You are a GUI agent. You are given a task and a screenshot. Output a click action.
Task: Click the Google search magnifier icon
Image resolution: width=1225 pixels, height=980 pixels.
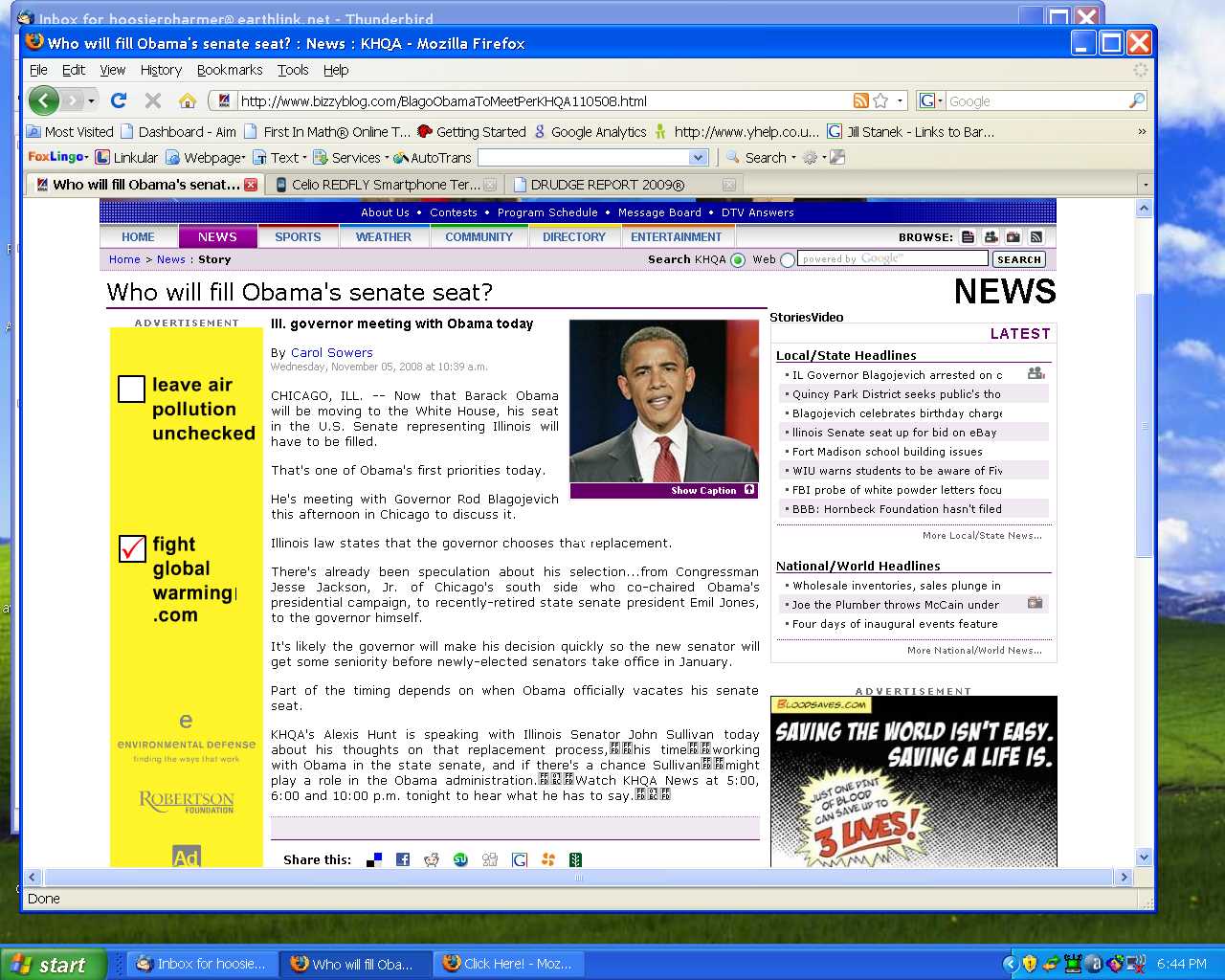[1137, 100]
